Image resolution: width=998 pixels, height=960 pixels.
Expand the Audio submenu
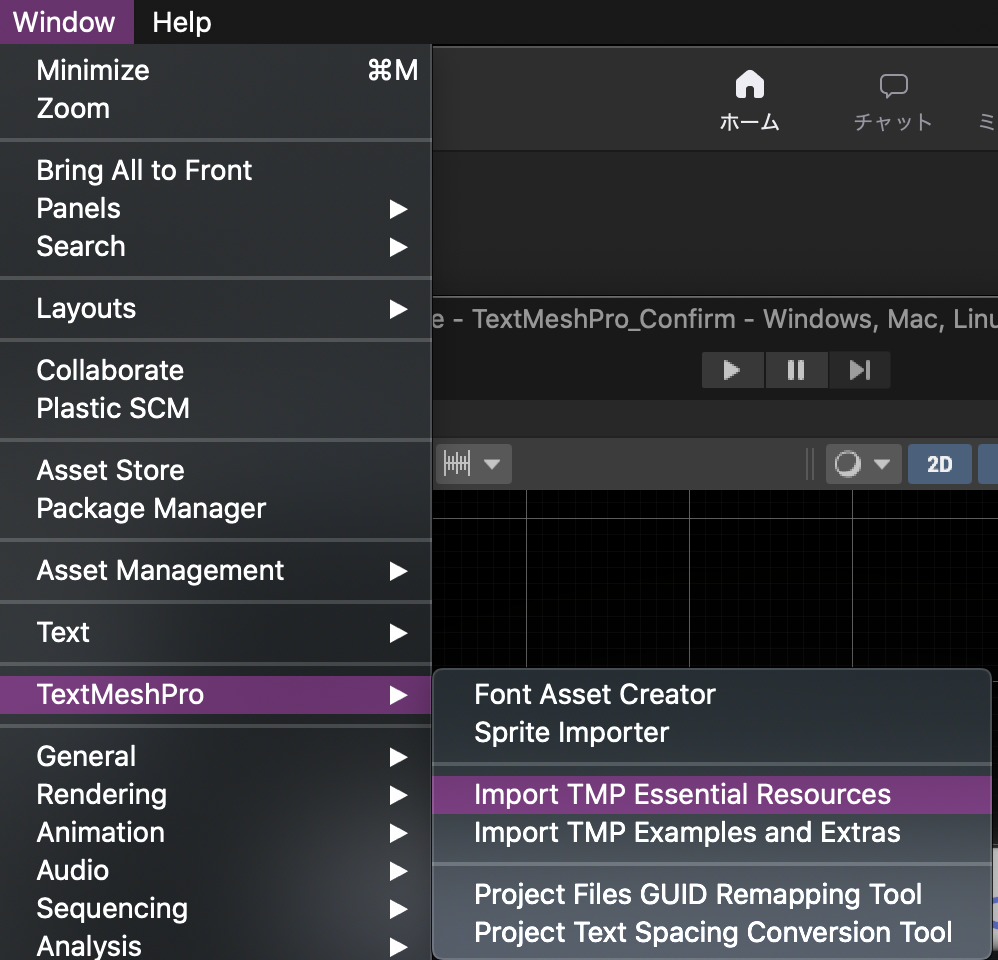point(216,870)
